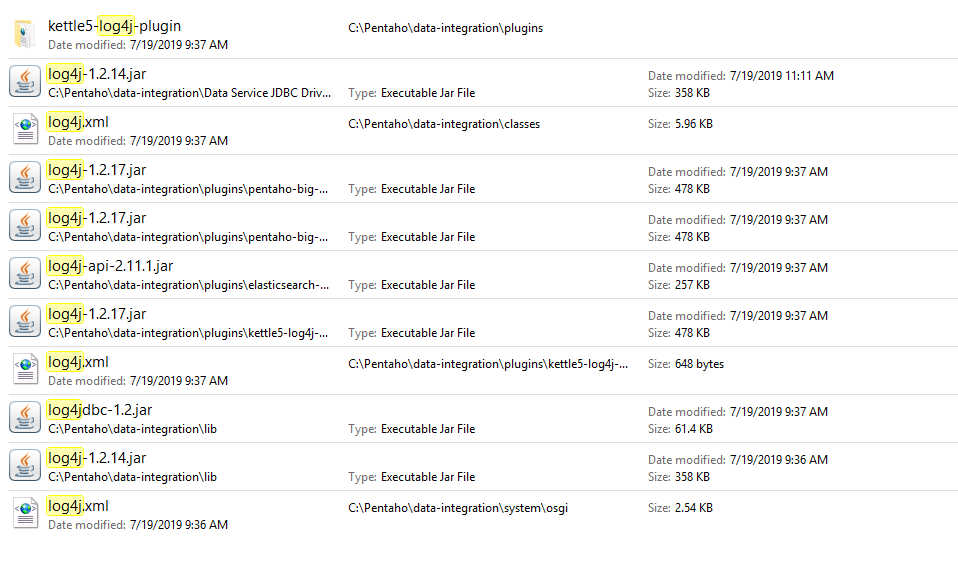Select log4j.xml located in the classes folder

click(x=78, y=122)
